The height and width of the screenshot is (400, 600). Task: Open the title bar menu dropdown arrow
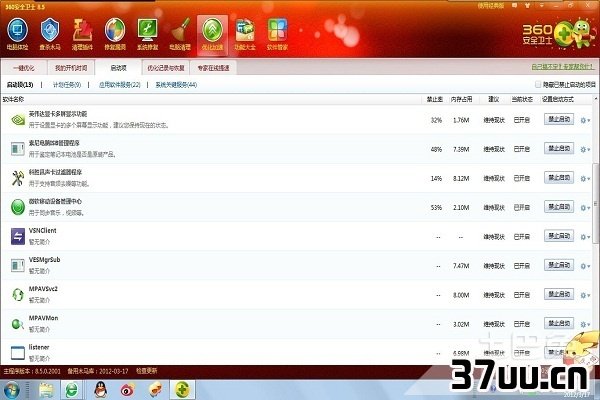coord(541,5)
